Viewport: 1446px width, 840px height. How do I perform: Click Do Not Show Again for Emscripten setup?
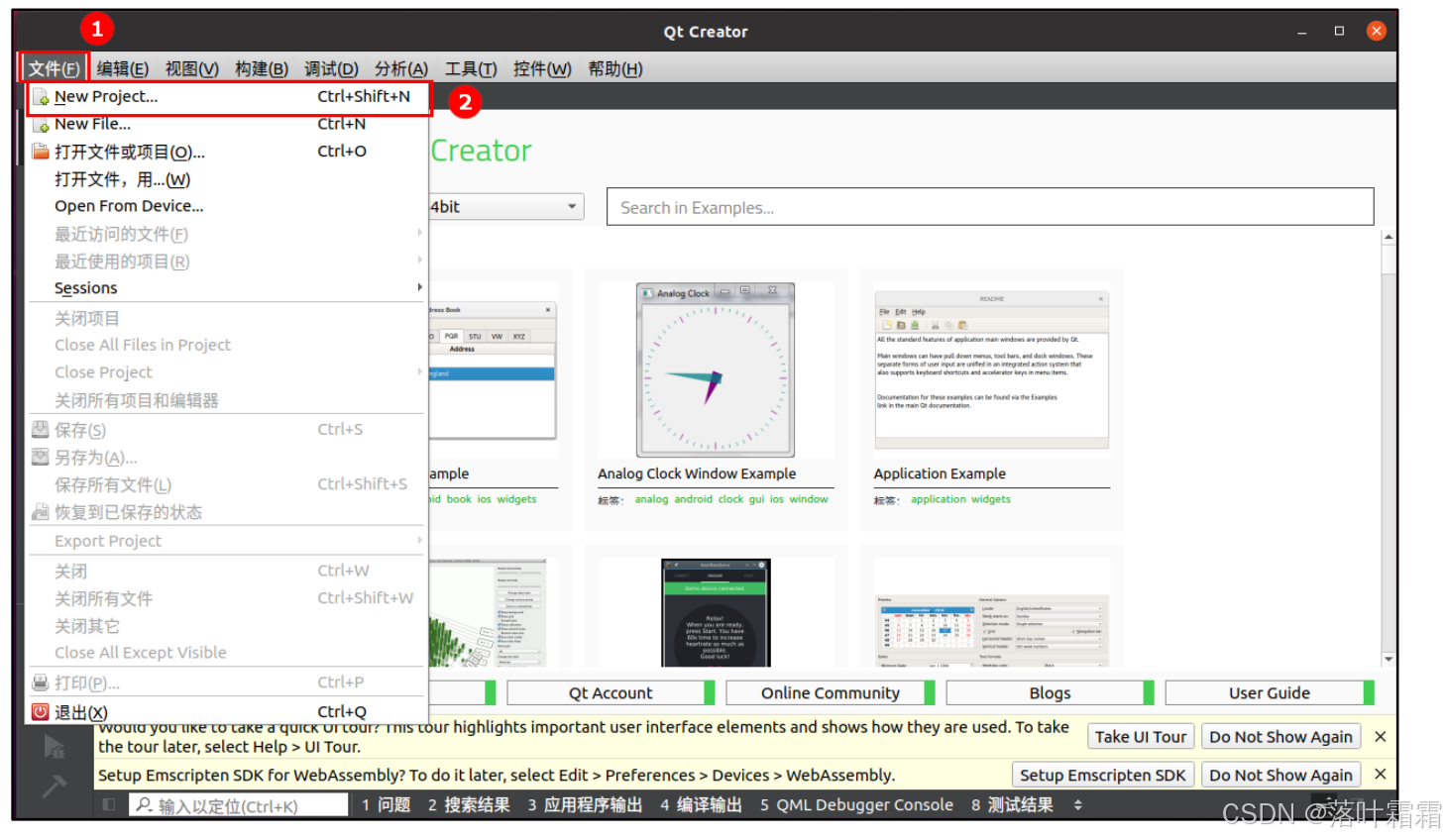[x=1280, y=775]
